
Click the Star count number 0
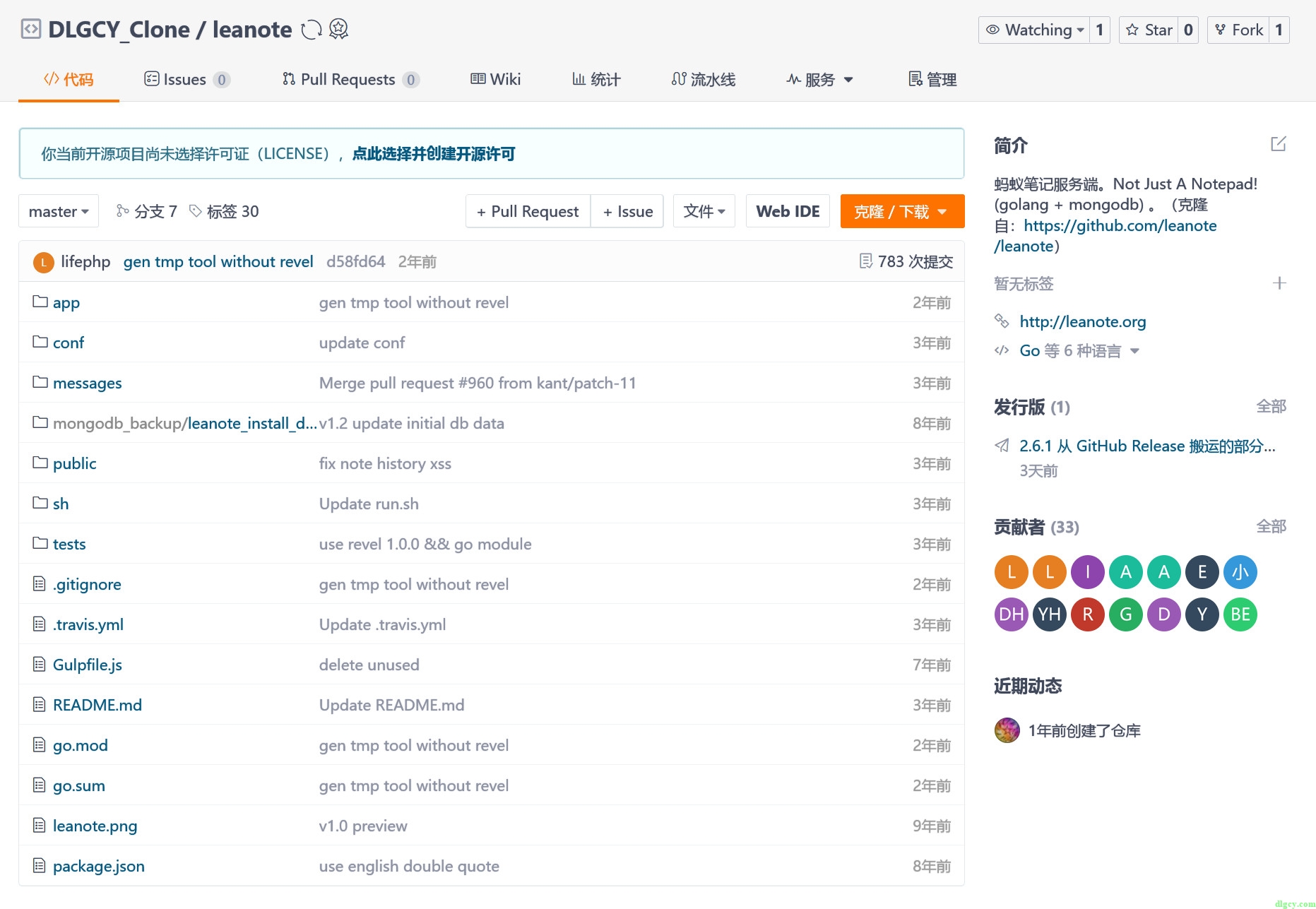tap(1188, 30)
